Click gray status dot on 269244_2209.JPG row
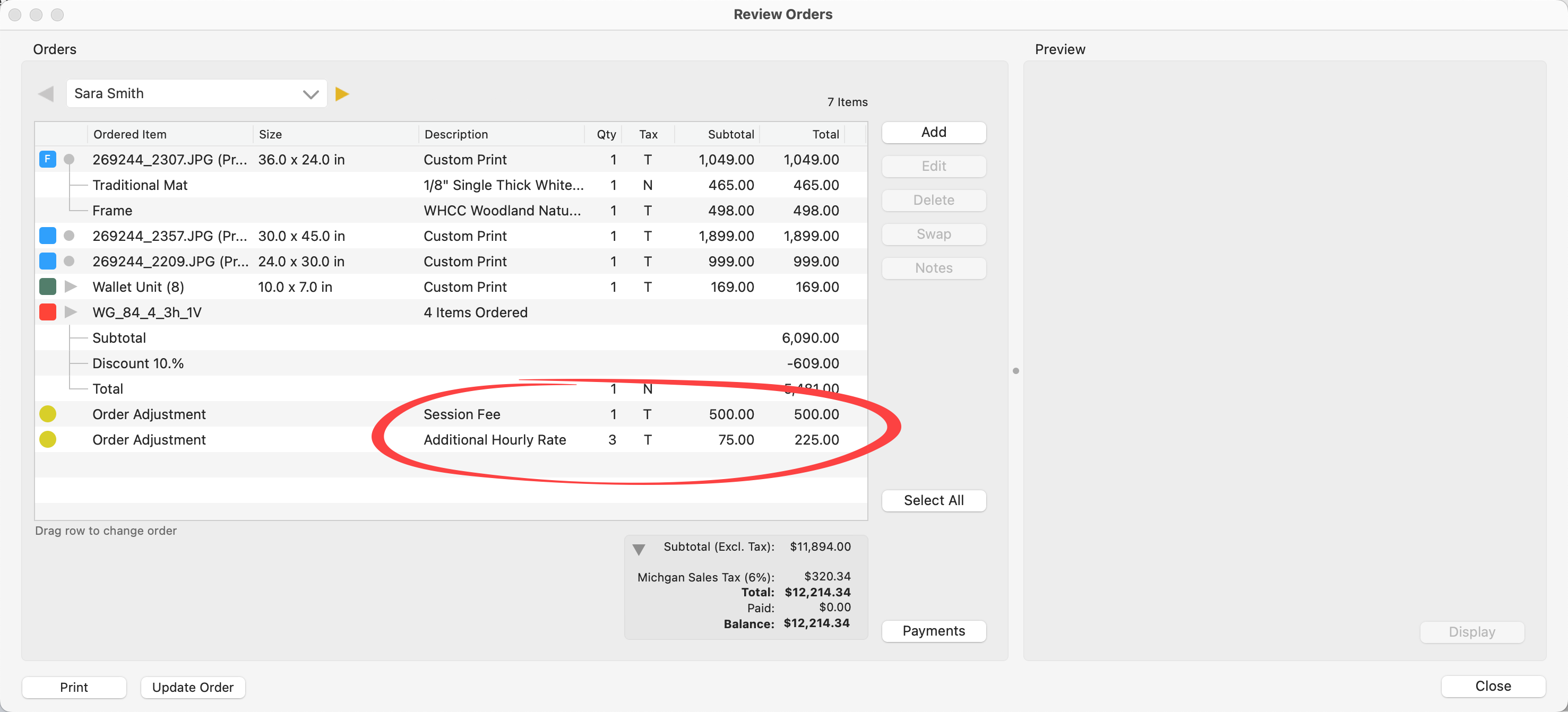 pos(70,261)
